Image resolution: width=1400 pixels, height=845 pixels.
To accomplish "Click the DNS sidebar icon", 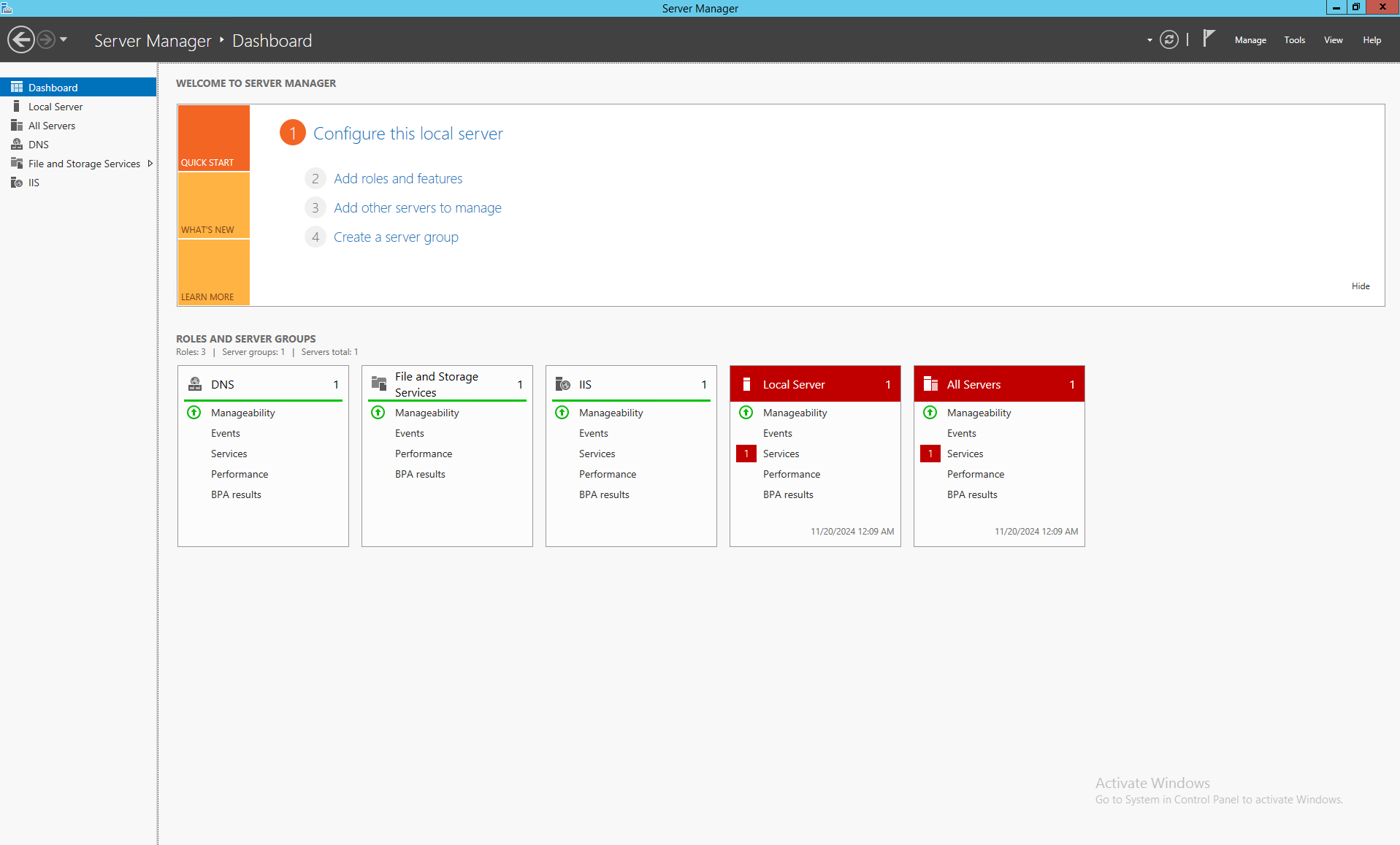I will point(17,144).
